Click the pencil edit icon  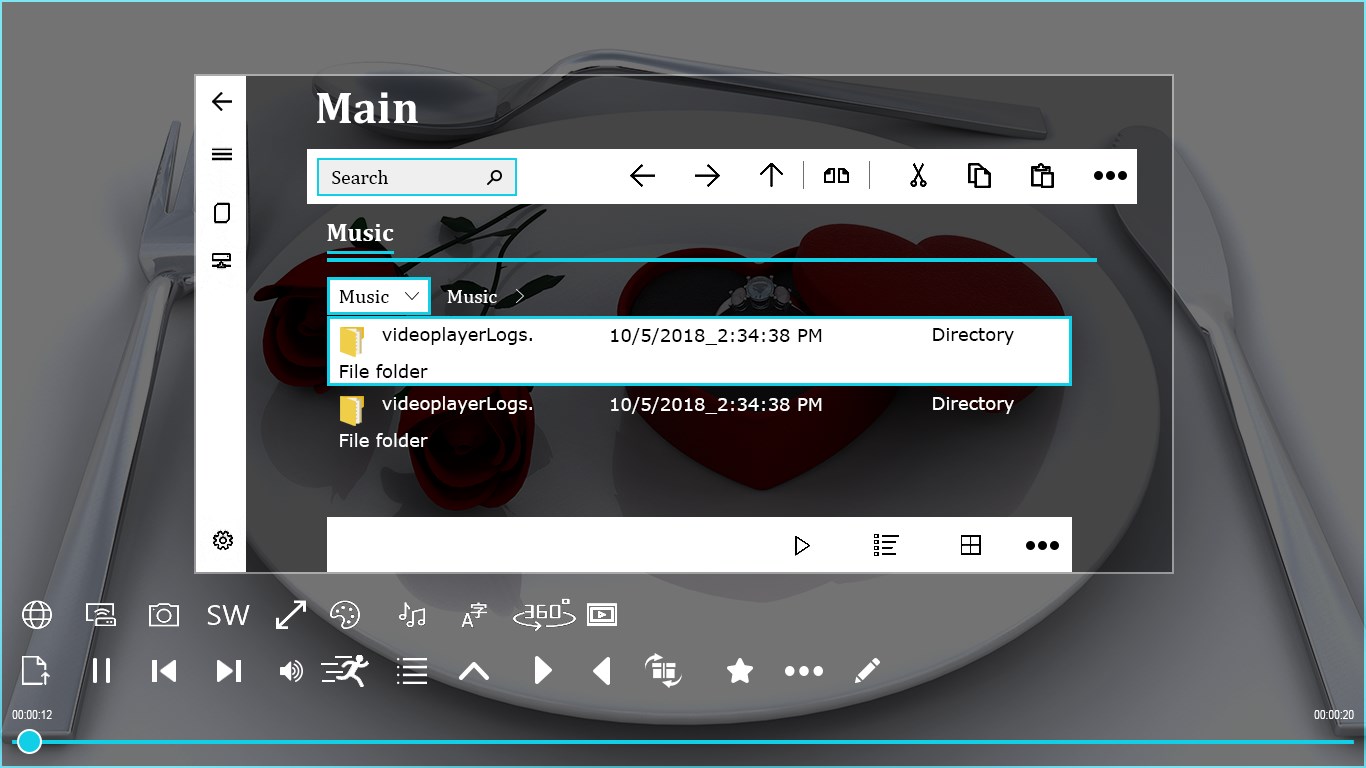pos(867,670)
